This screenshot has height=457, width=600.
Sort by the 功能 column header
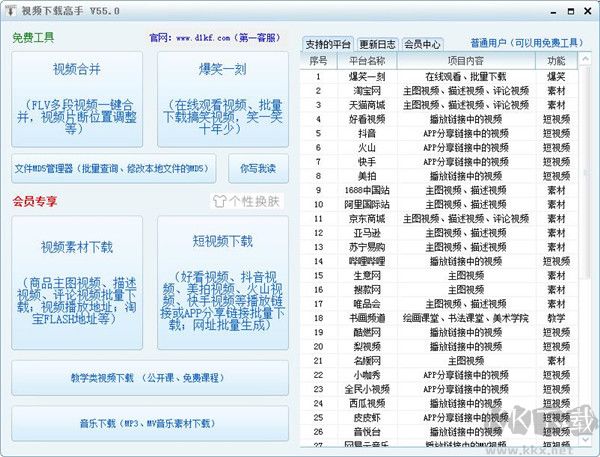click(x=556, y=60)
